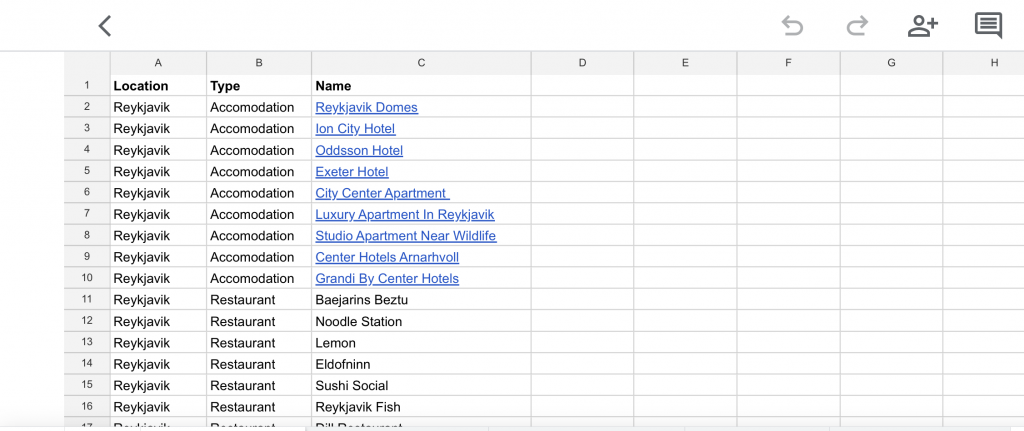Screen dimensions: 1024x431
Task: Click the Name header cell
Action: [x=421, y=86]
